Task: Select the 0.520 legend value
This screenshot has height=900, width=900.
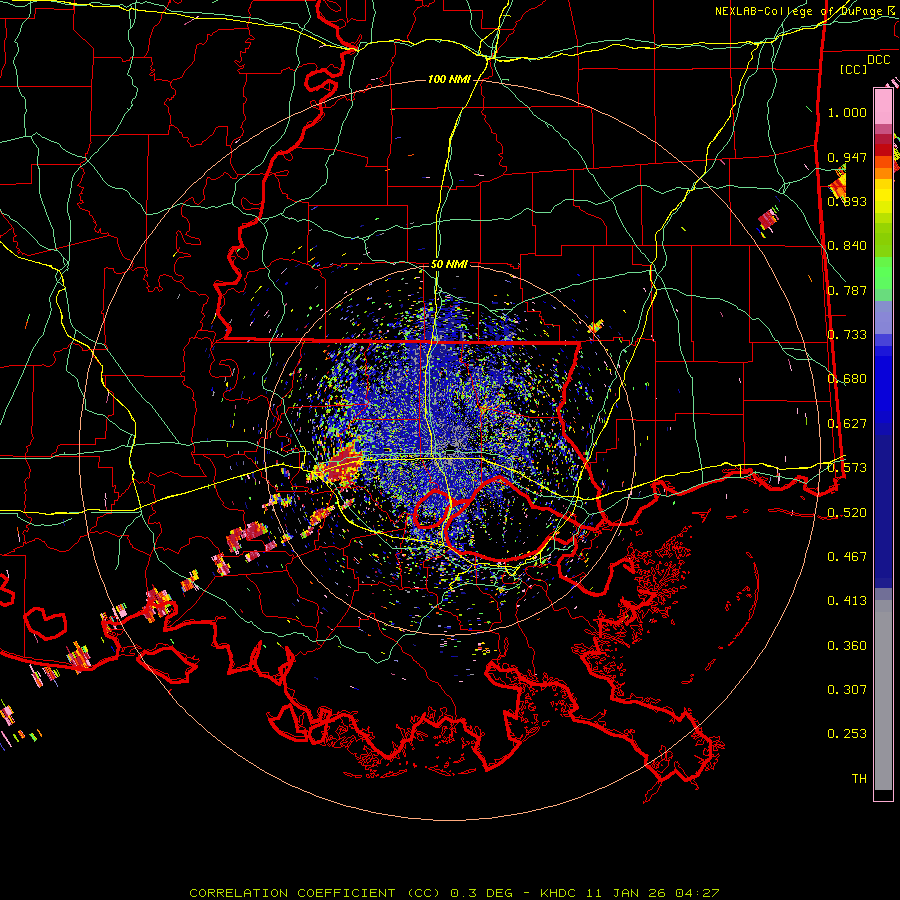Action: [x=847, y=513]
